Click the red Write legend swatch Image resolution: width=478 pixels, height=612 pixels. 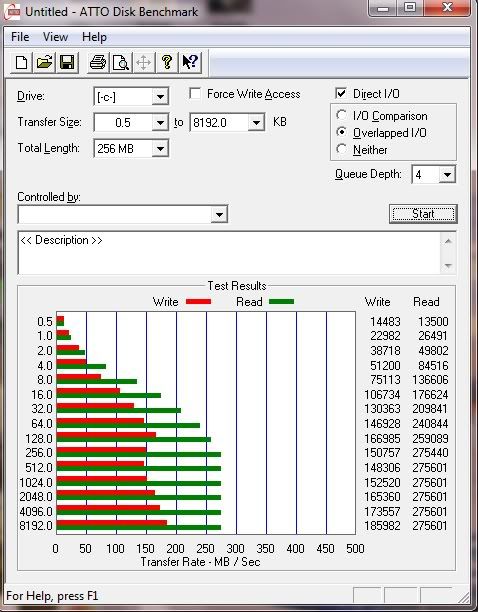tap(198, 301)
